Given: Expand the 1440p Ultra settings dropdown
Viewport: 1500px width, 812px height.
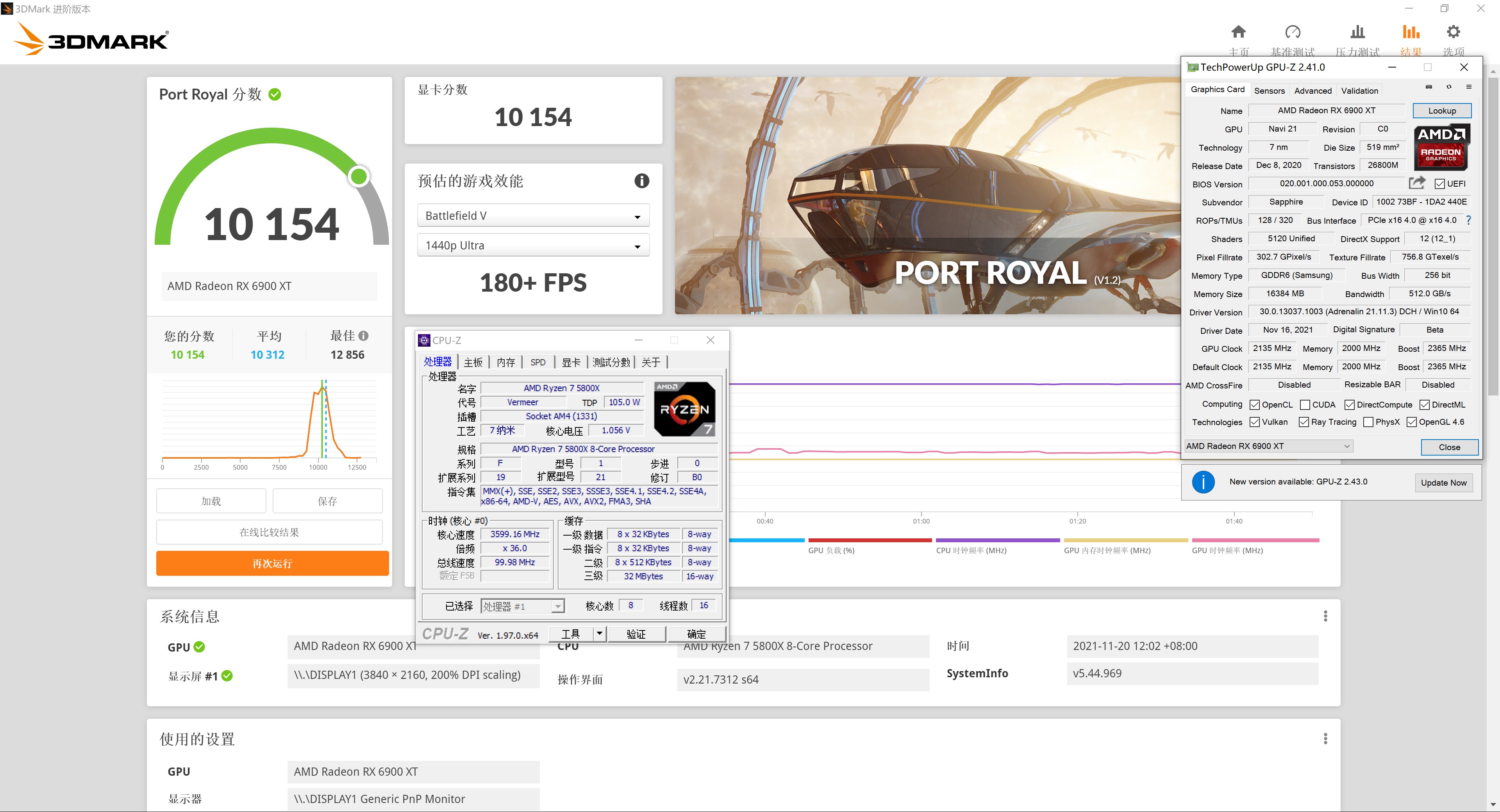Looking at the screenshot, I should (x=637, y=245).
